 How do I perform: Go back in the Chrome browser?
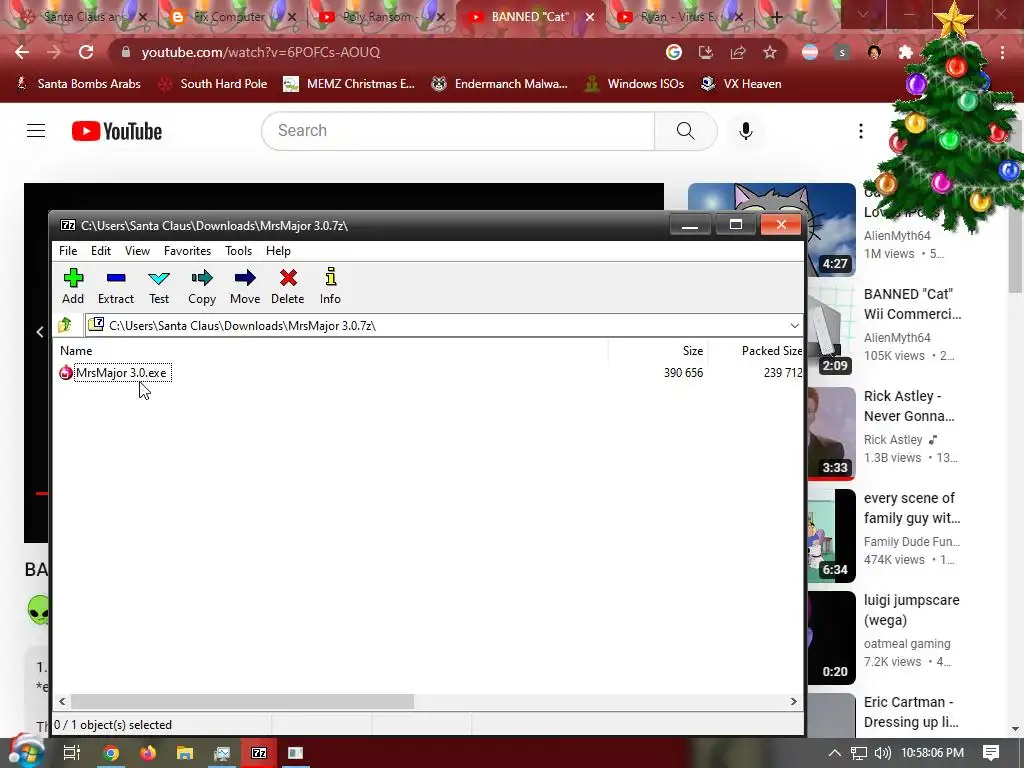point(22,52)
